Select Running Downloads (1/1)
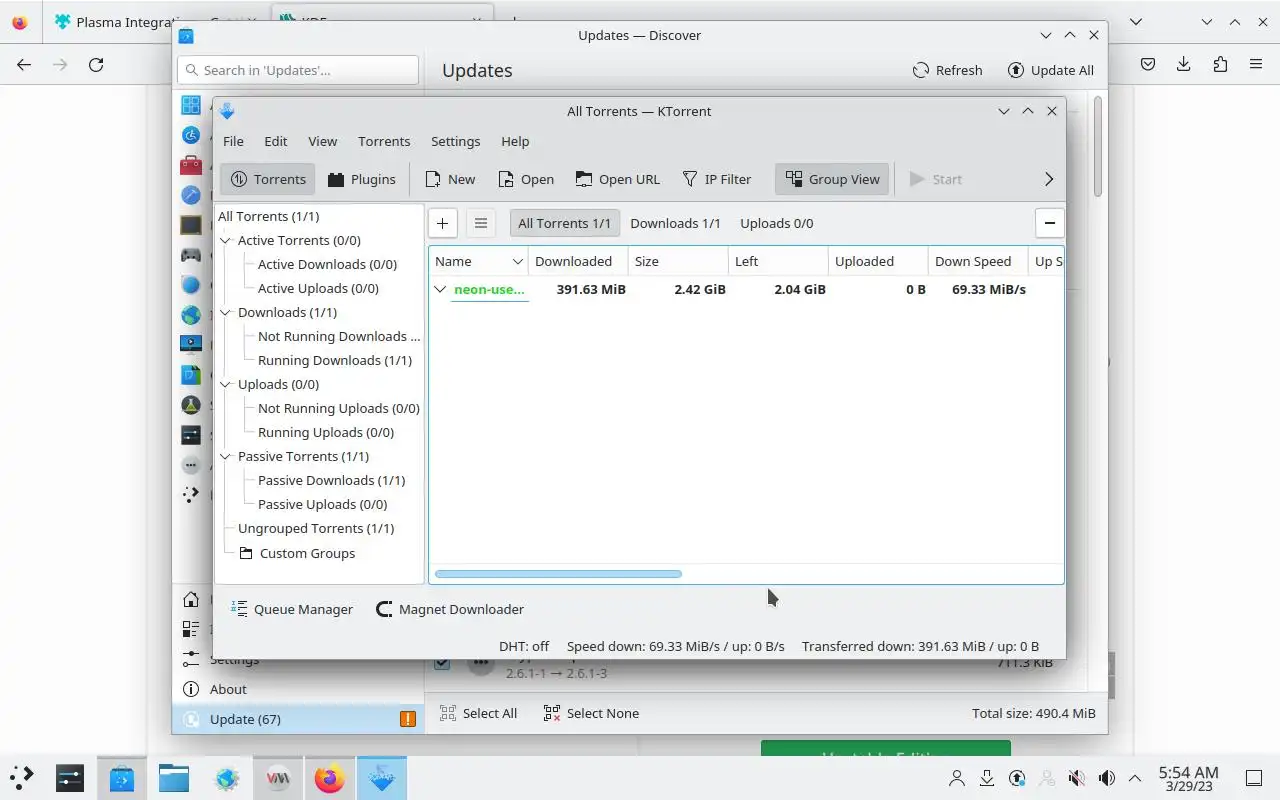Screen dimensions: 1280x800 [x=335, y=360]
